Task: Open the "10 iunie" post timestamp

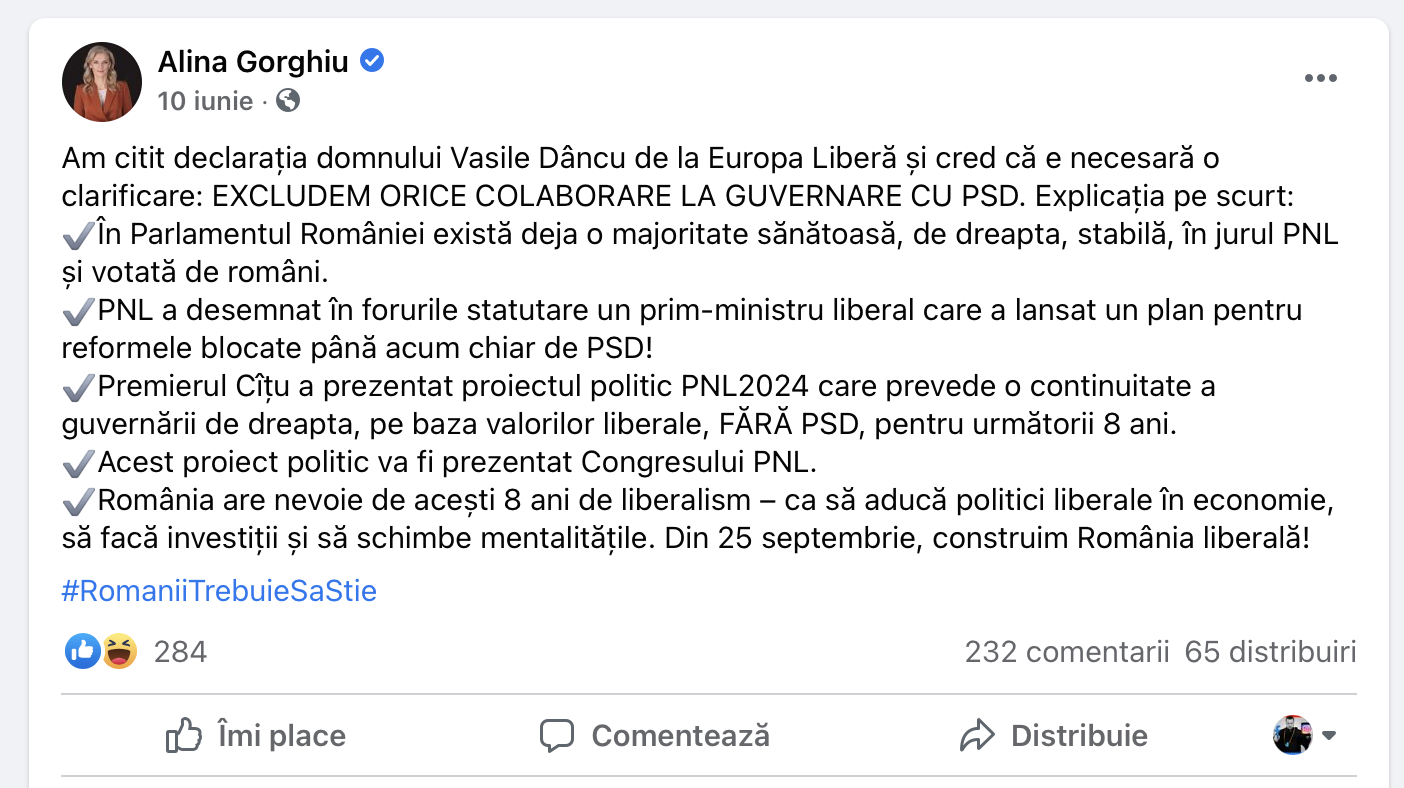Action: (205, 101)
